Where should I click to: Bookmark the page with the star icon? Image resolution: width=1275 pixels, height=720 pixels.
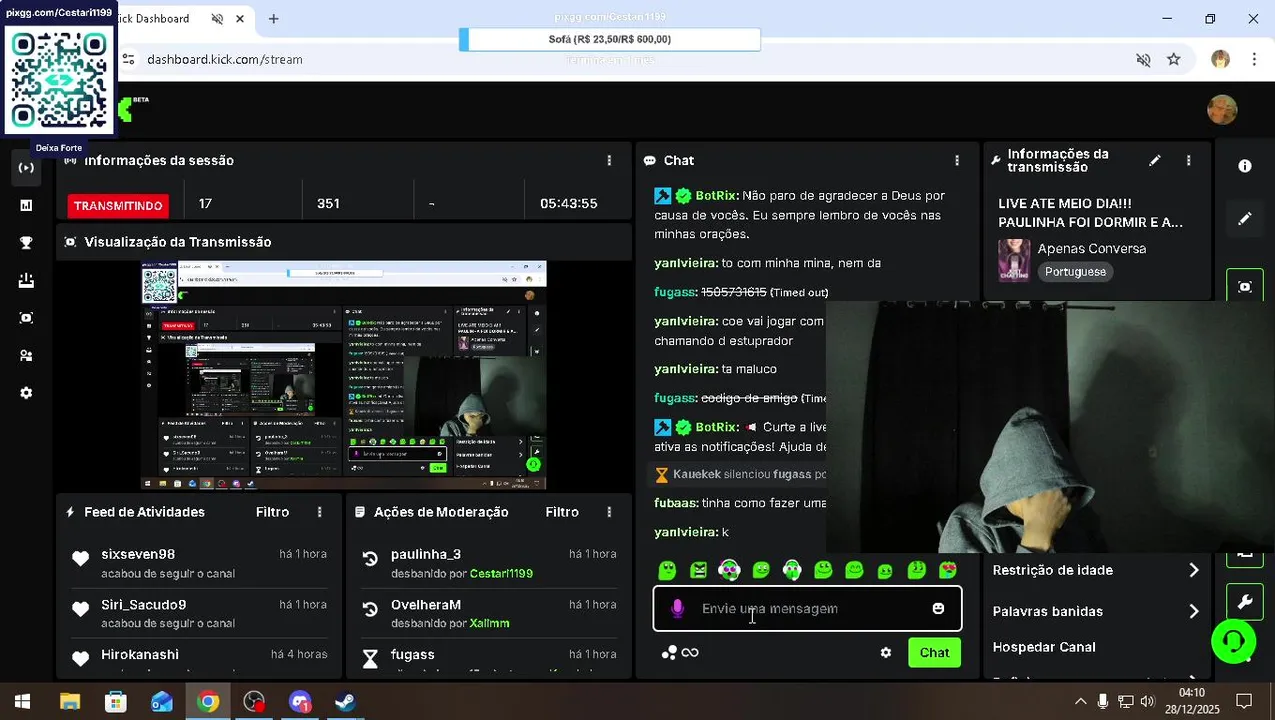pos(1174,60)
